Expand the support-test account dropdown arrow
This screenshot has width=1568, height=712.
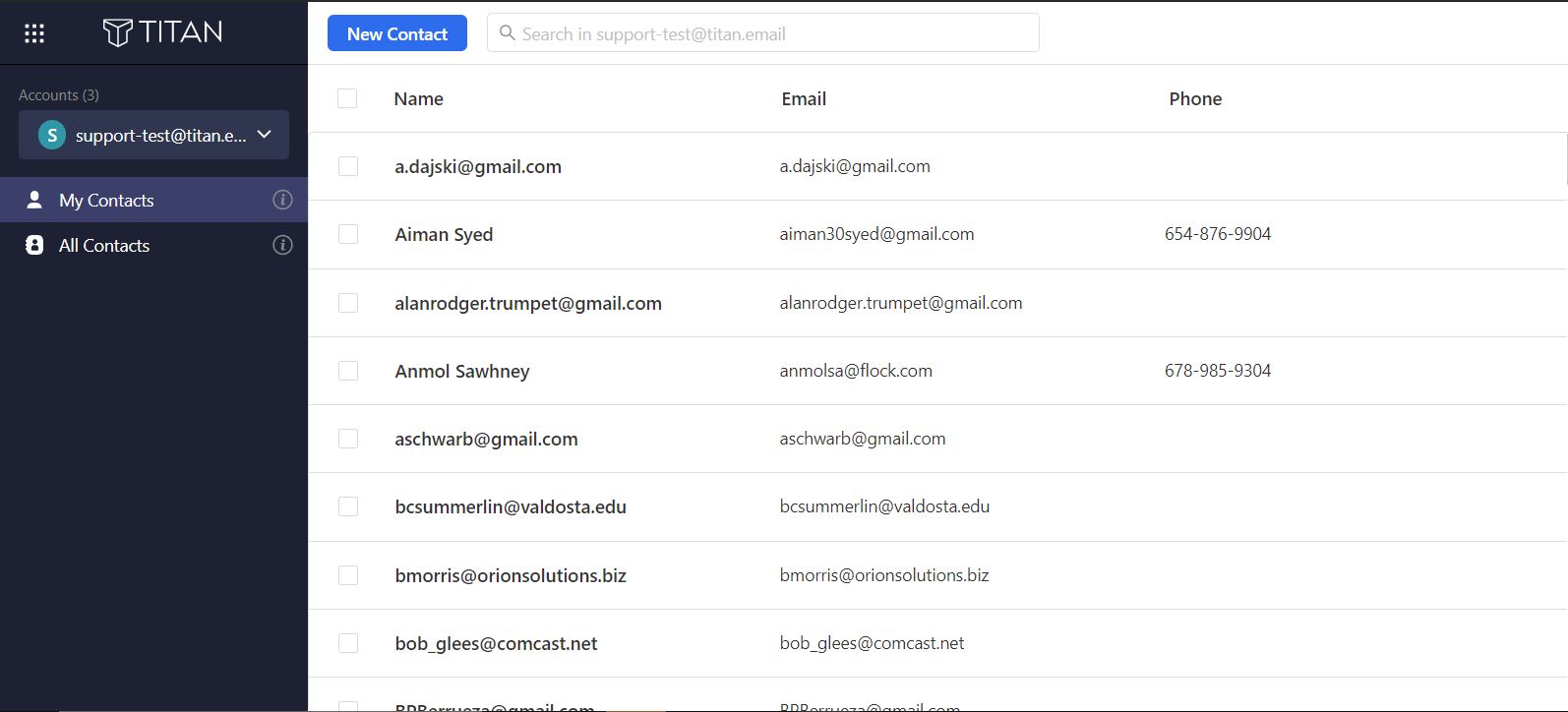pyautogui.click(x=265, y=135)
